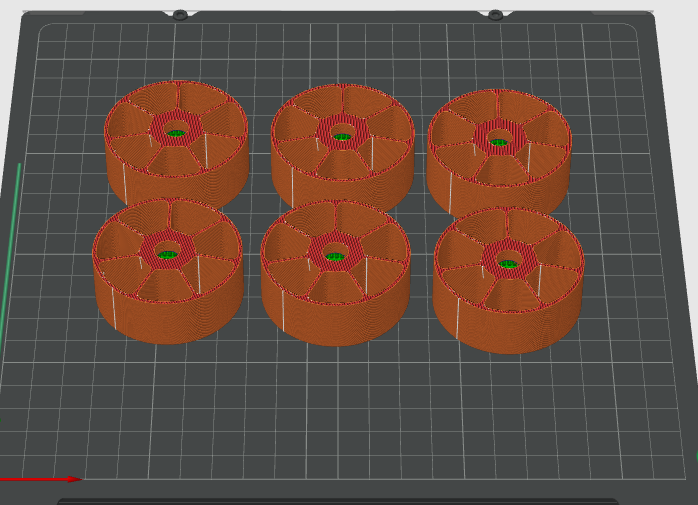The width and height of the screenshot is (698, 505).
Task: Click green hub hole of back-right wheel
Action: click(499, 139)
